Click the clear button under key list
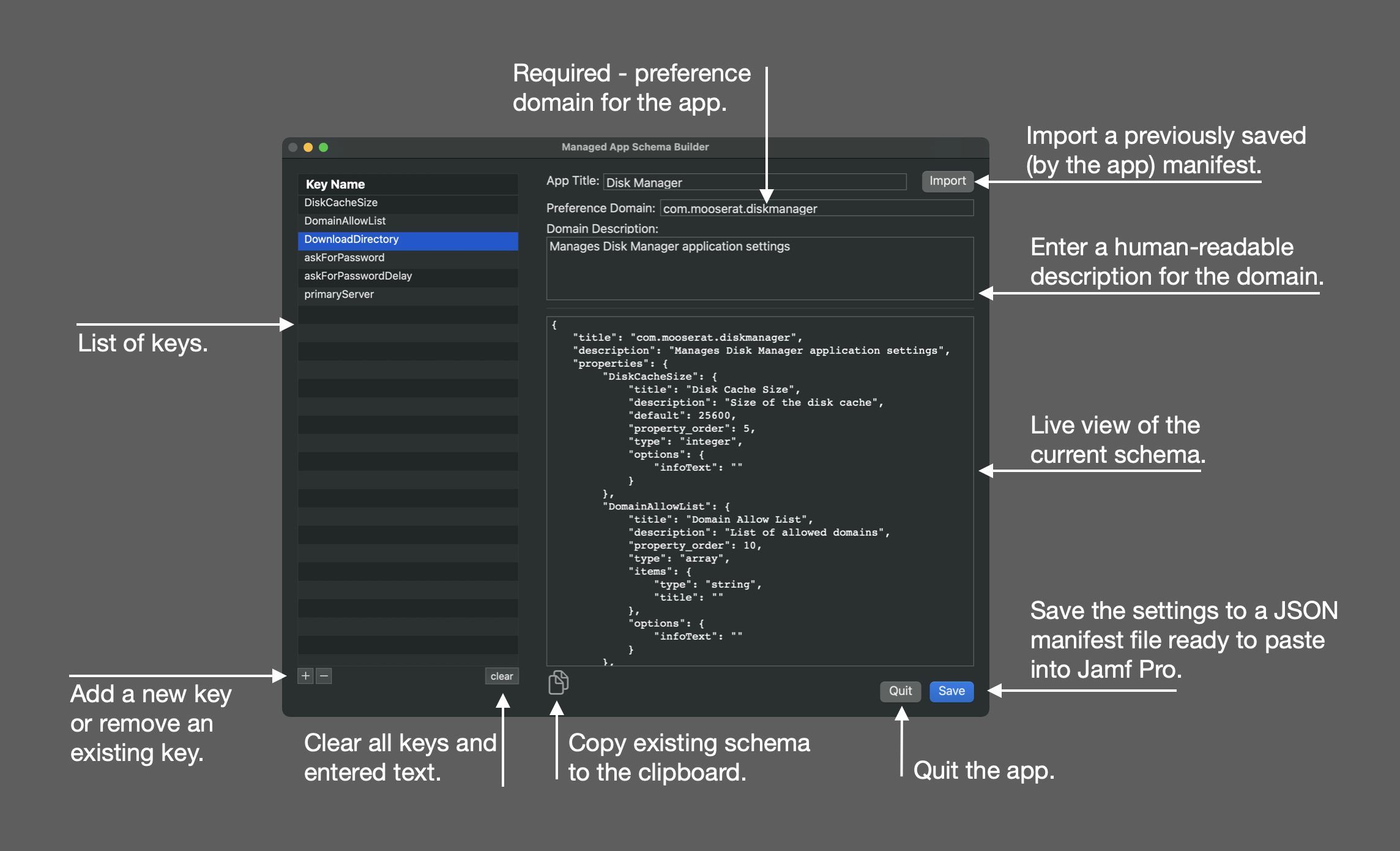Viewport: 1400px width, 851px height. point(502,676)
